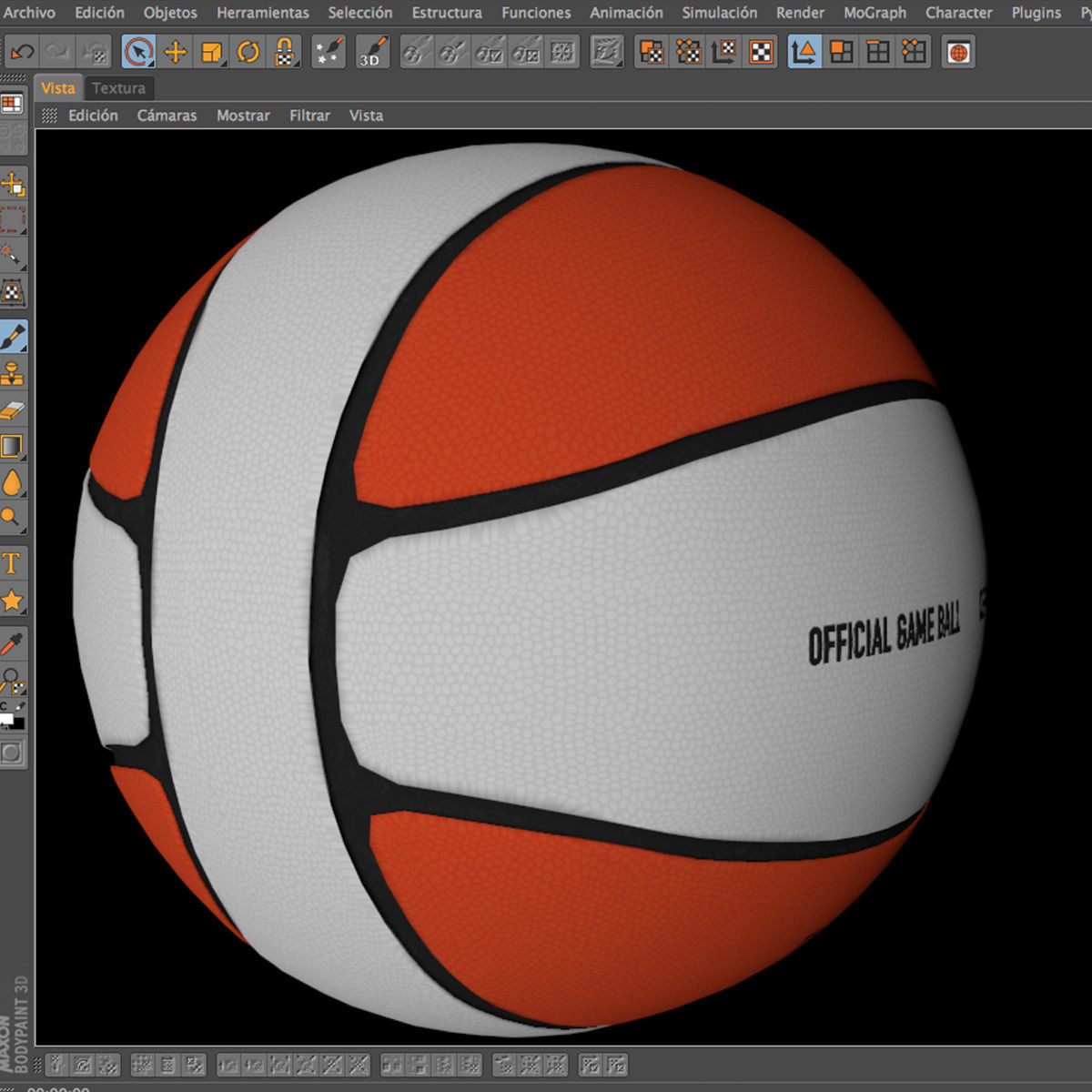Open the Herramientas menu
The image size is (1092, 1092).
click(263, 13)
